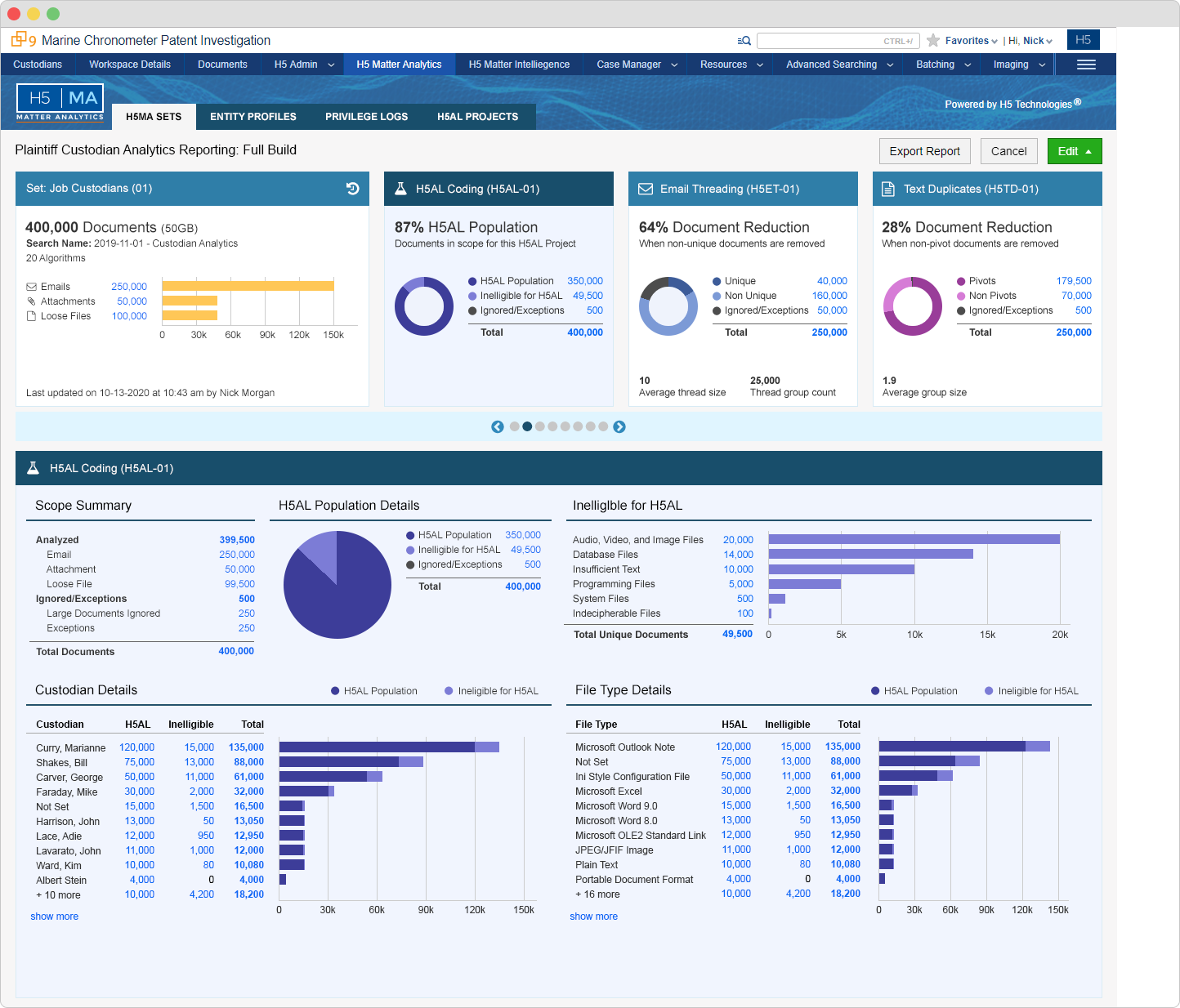Viewport: 1180px width, 1008px height.
Task: Open the Batching dropdown menu
Action: 968,65
